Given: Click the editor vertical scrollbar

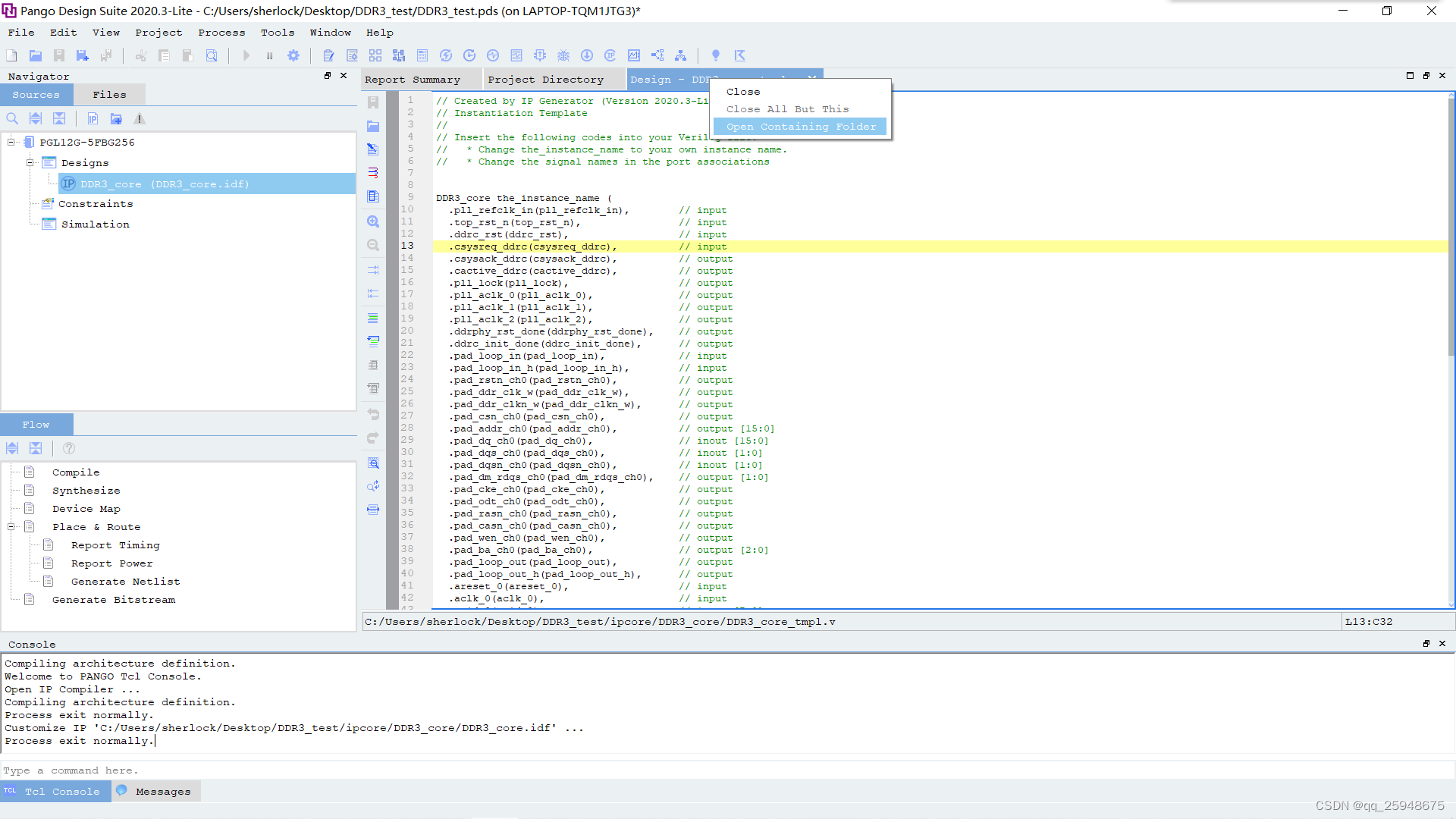Looking at the screenshot, I should (x=1451, y=227).
